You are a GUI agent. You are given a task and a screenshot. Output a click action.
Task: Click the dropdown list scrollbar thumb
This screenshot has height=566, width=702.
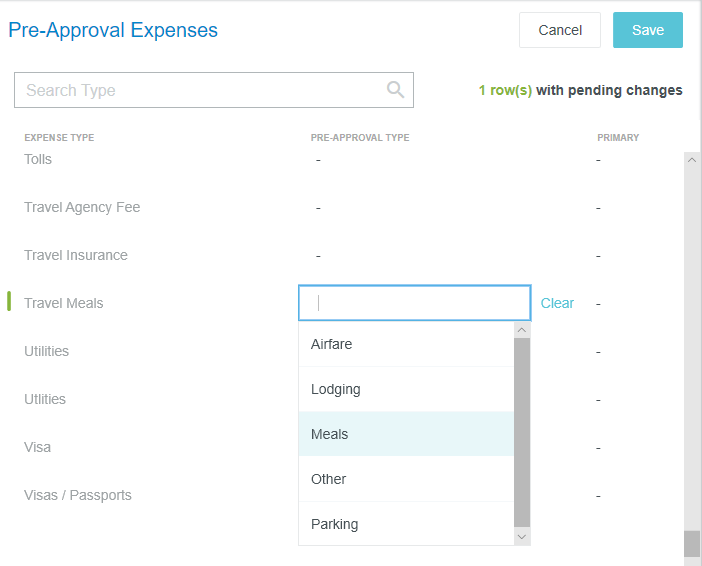pyautogui.click(x=522, y=433)
